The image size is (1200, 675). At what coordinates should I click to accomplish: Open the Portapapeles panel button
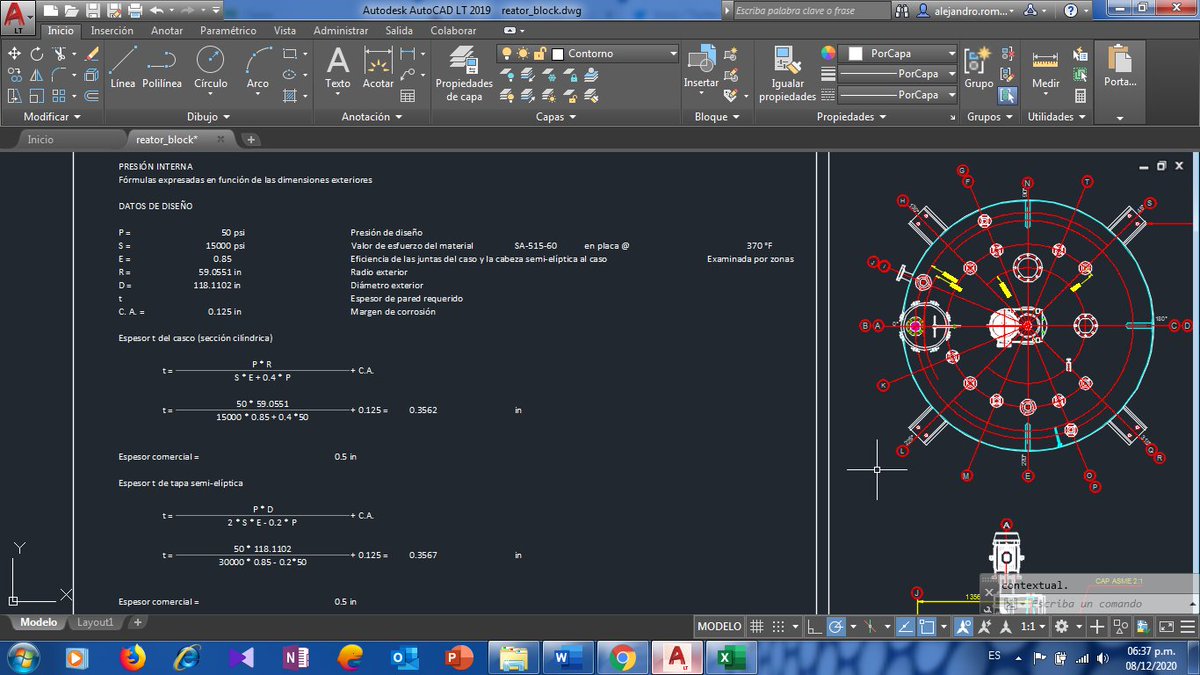[1120, 82]
